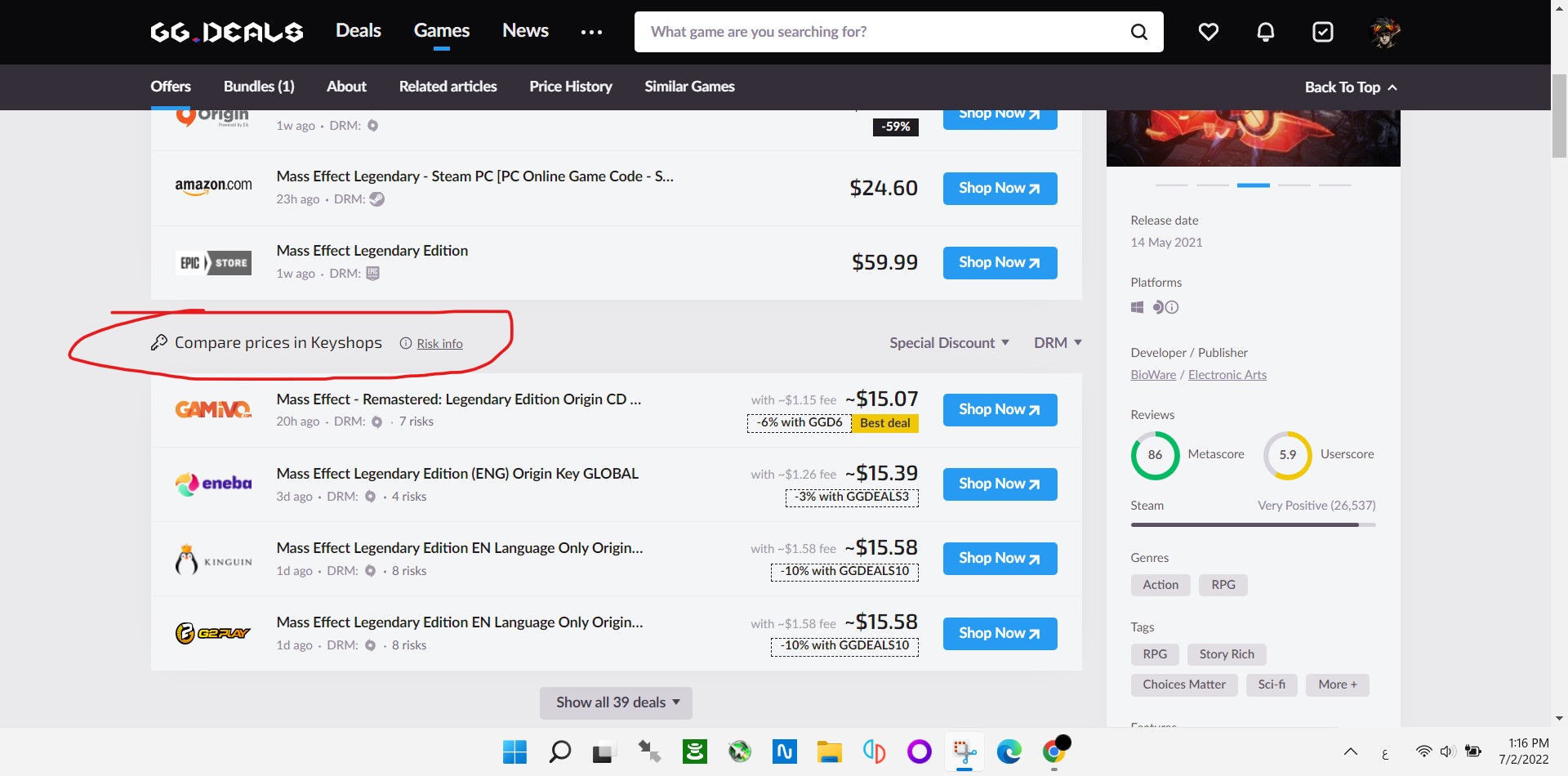Click Shop Now for Kinguin offer
Viewport: 1568px width, 776px height.
pyautogui.click(x=1000, y=559)
